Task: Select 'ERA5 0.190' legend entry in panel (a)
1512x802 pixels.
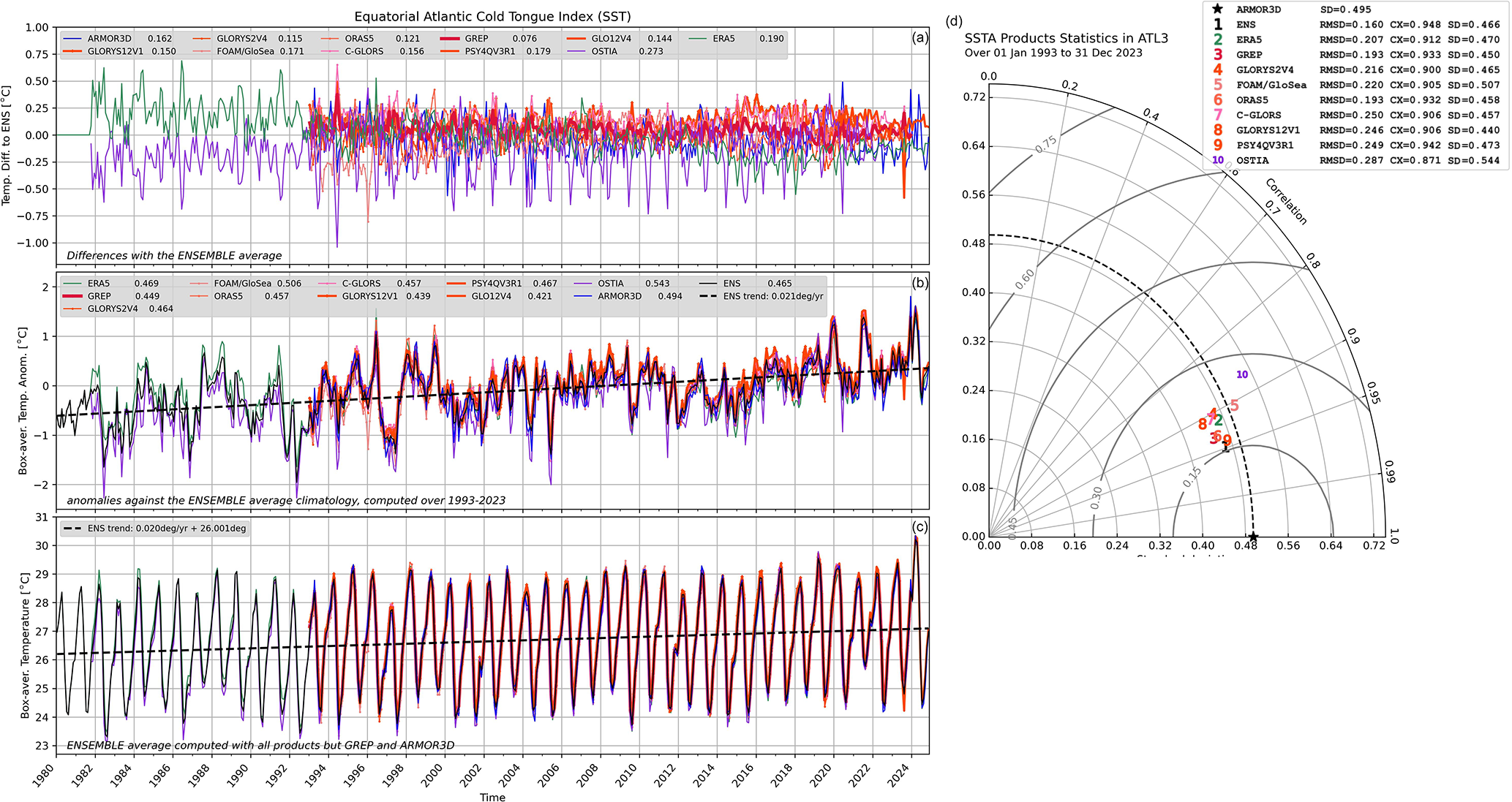Action: pos(737,39)
